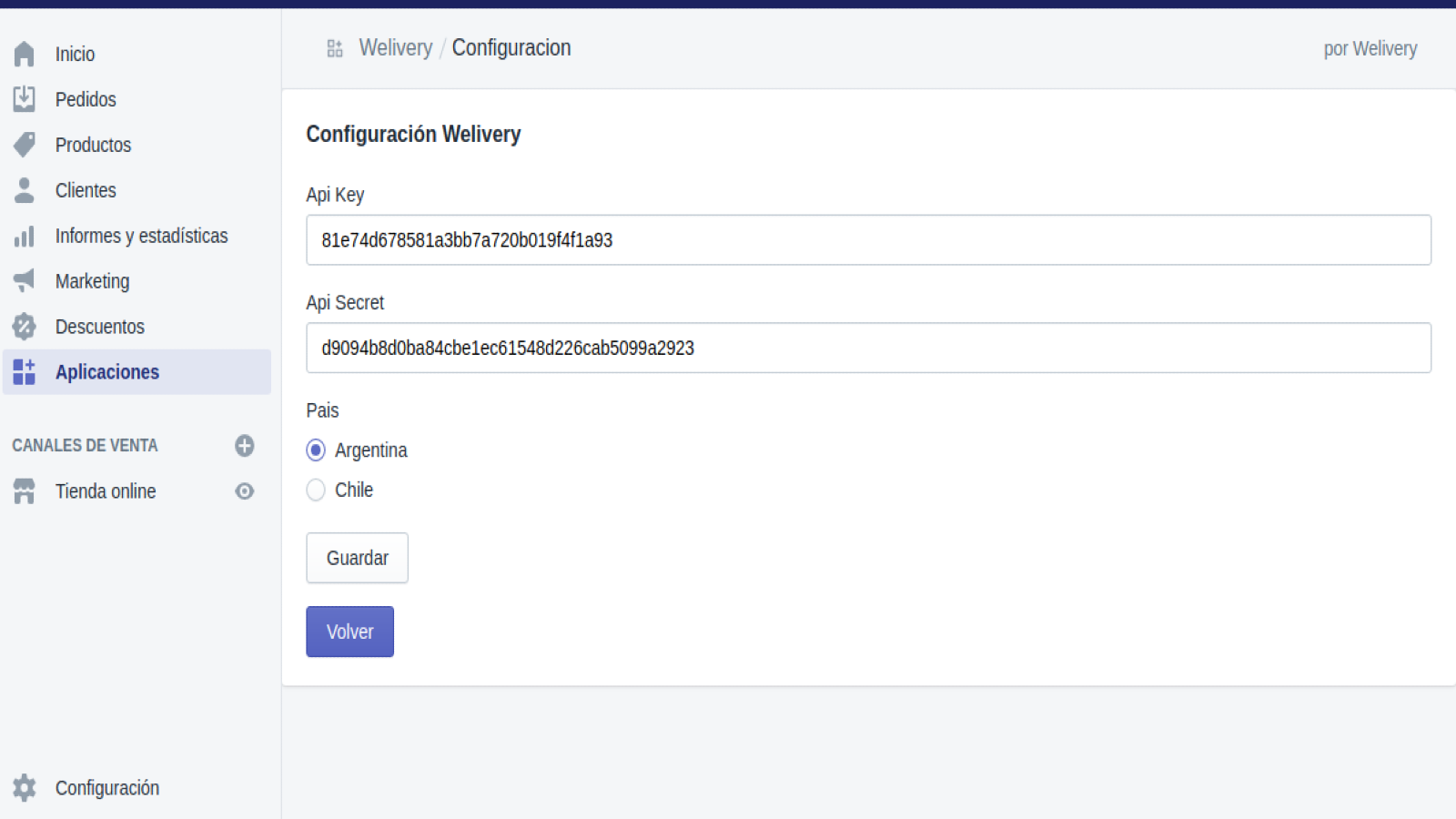This screenshot has height=819, width=1456.
Task: Click the Tienda online store icon
Action: coord(25,490)
